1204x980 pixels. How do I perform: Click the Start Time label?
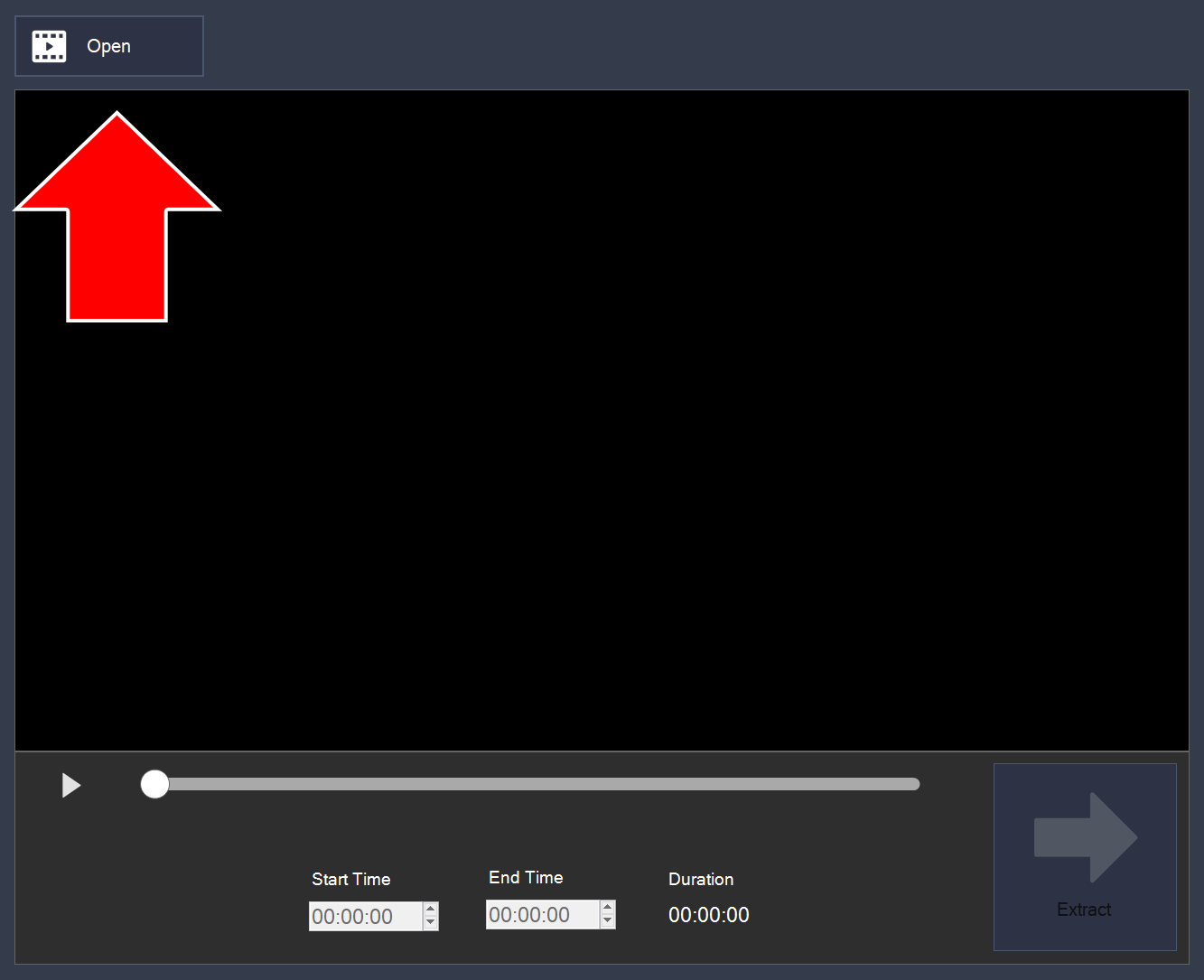coord(351,879)
